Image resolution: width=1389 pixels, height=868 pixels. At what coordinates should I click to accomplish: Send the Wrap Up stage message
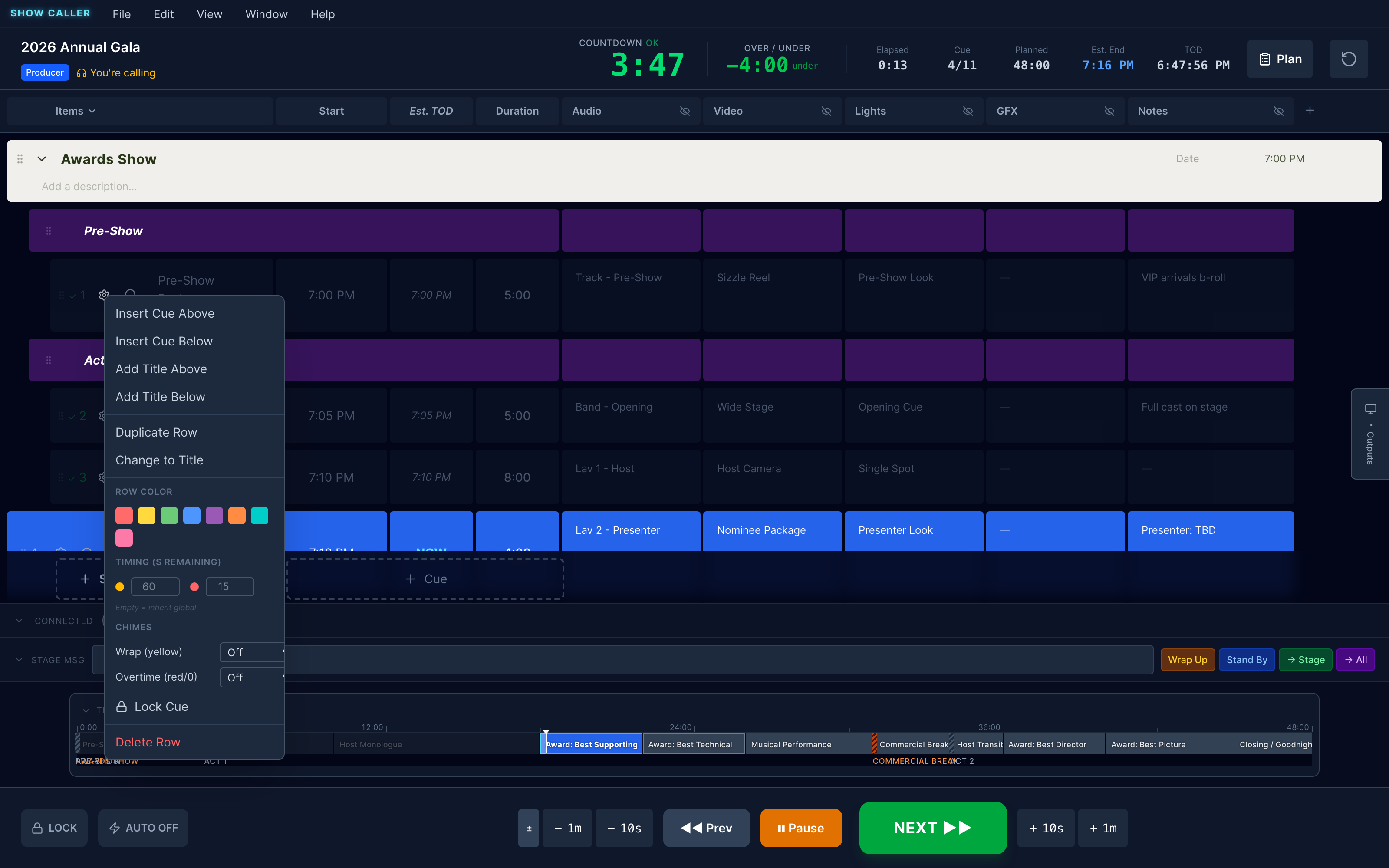click(x=1188, y=660)
